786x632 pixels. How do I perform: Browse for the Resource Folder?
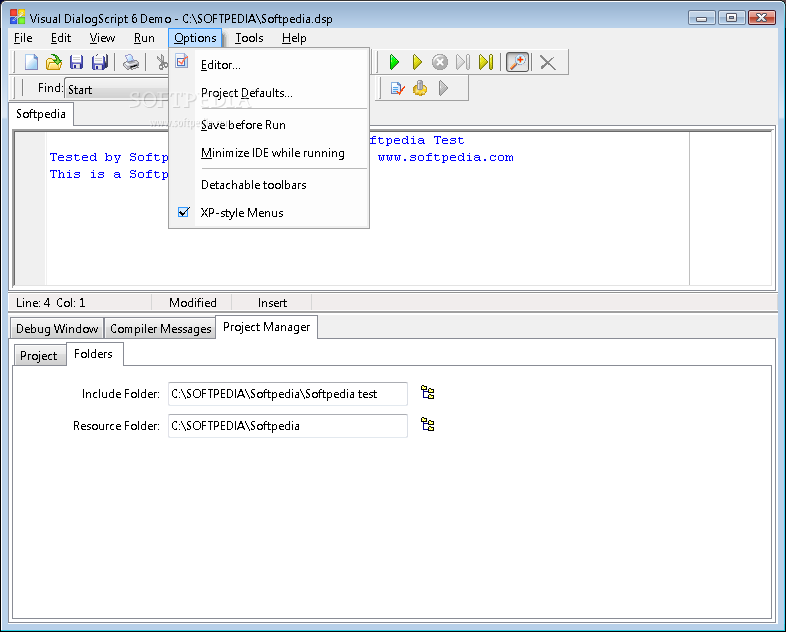[x=428, y=425]
